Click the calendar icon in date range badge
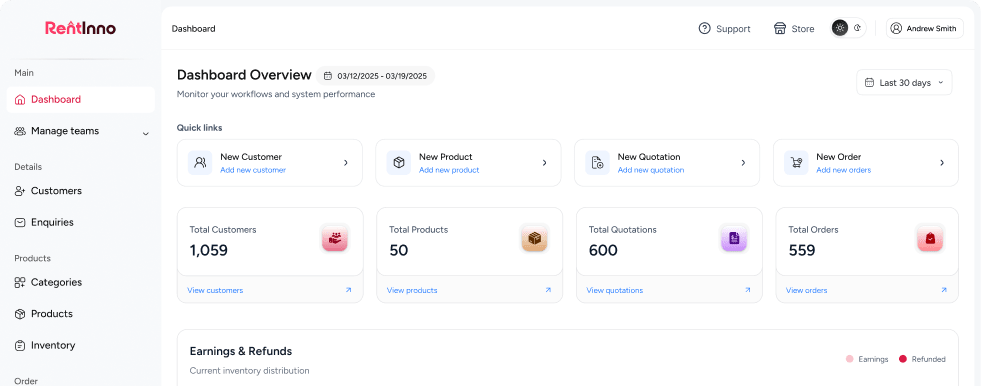 tap(328, 76)
